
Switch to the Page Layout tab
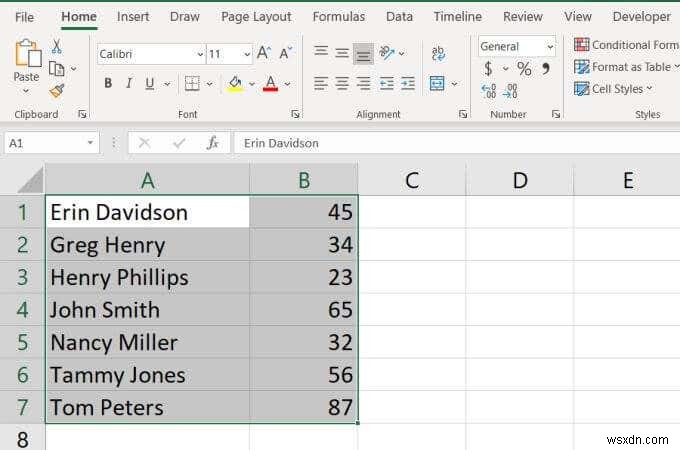256,17
